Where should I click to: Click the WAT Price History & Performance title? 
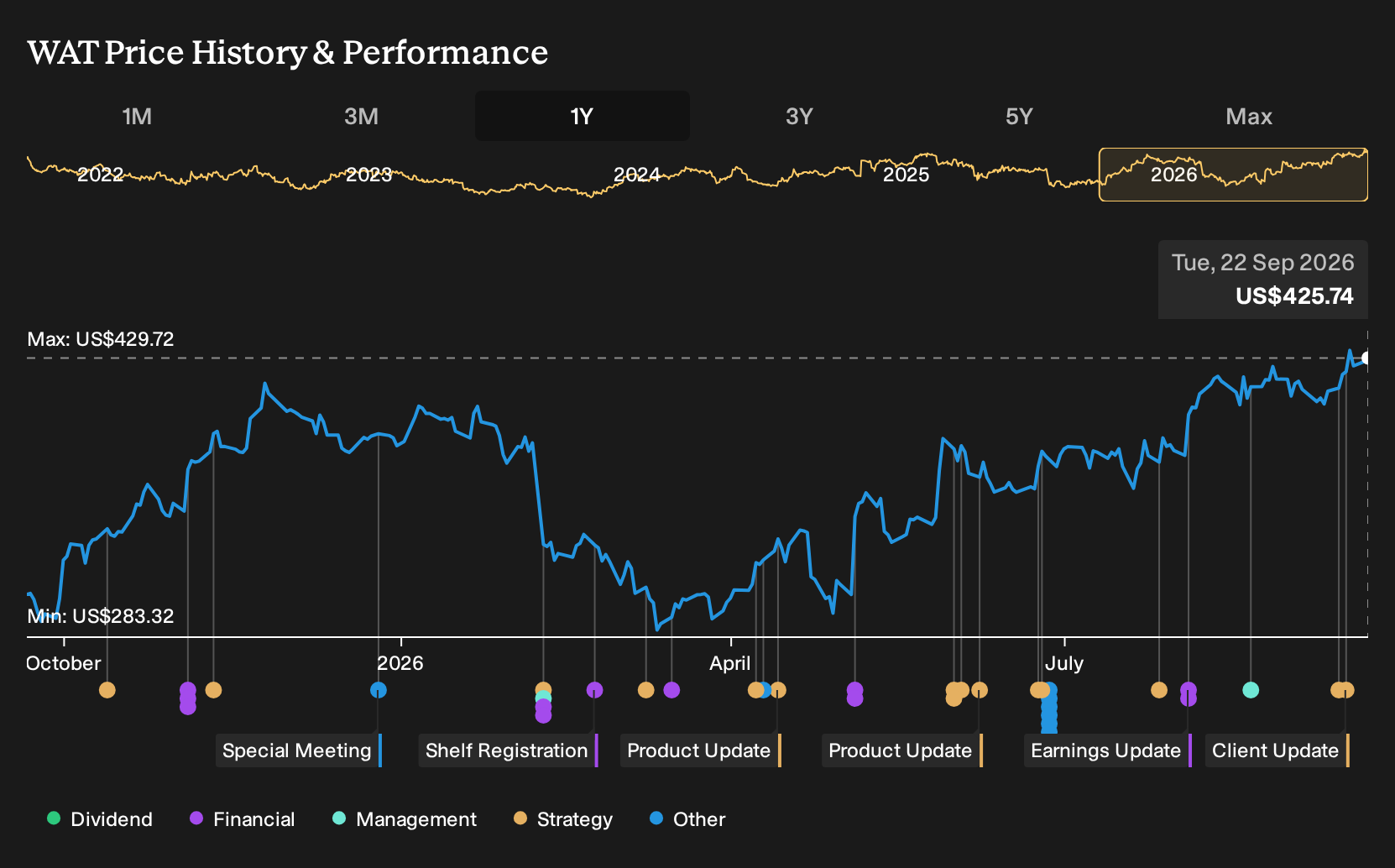(288, 52)
